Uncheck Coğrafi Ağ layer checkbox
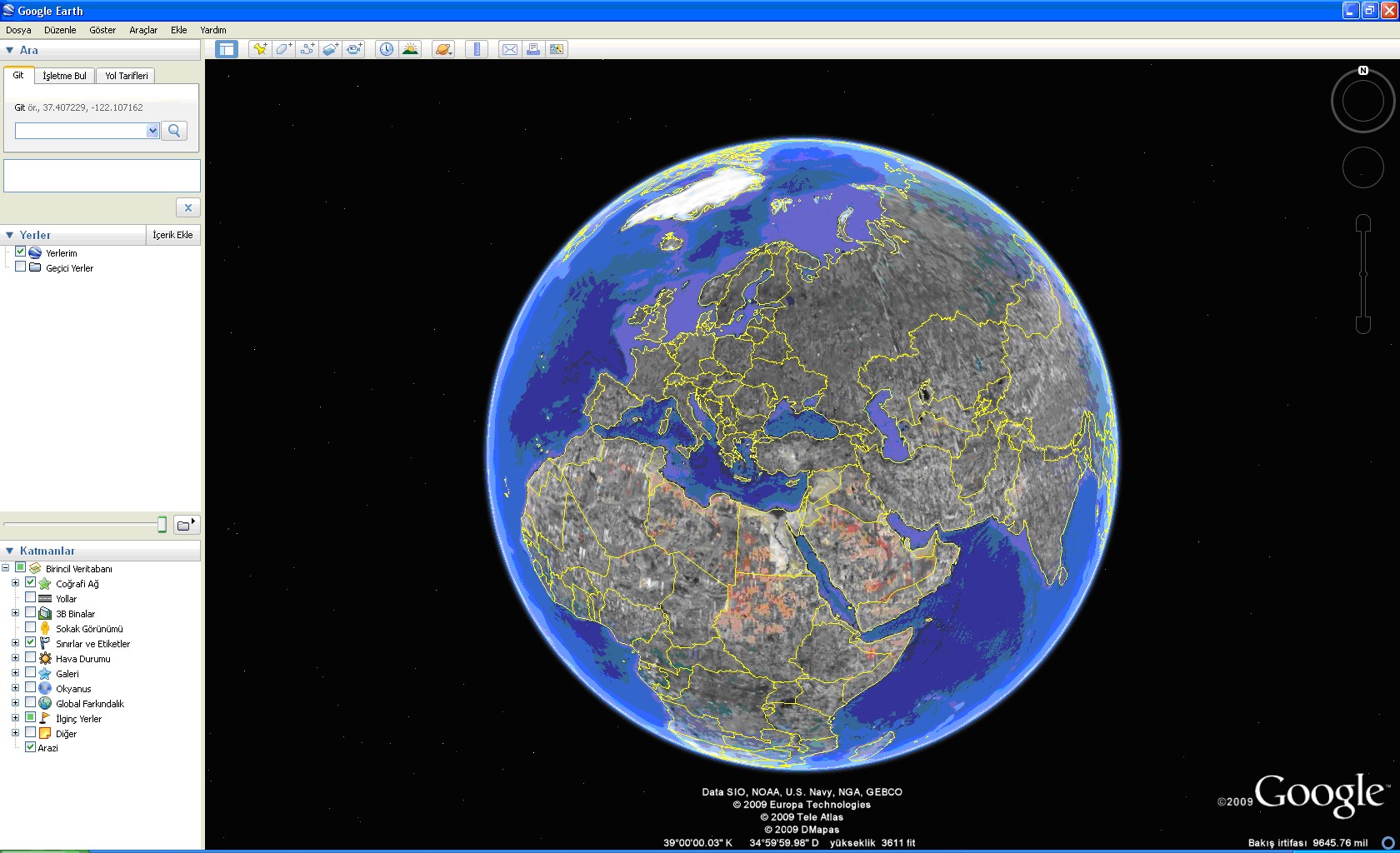1400x853 pixels. coord(30,582)
